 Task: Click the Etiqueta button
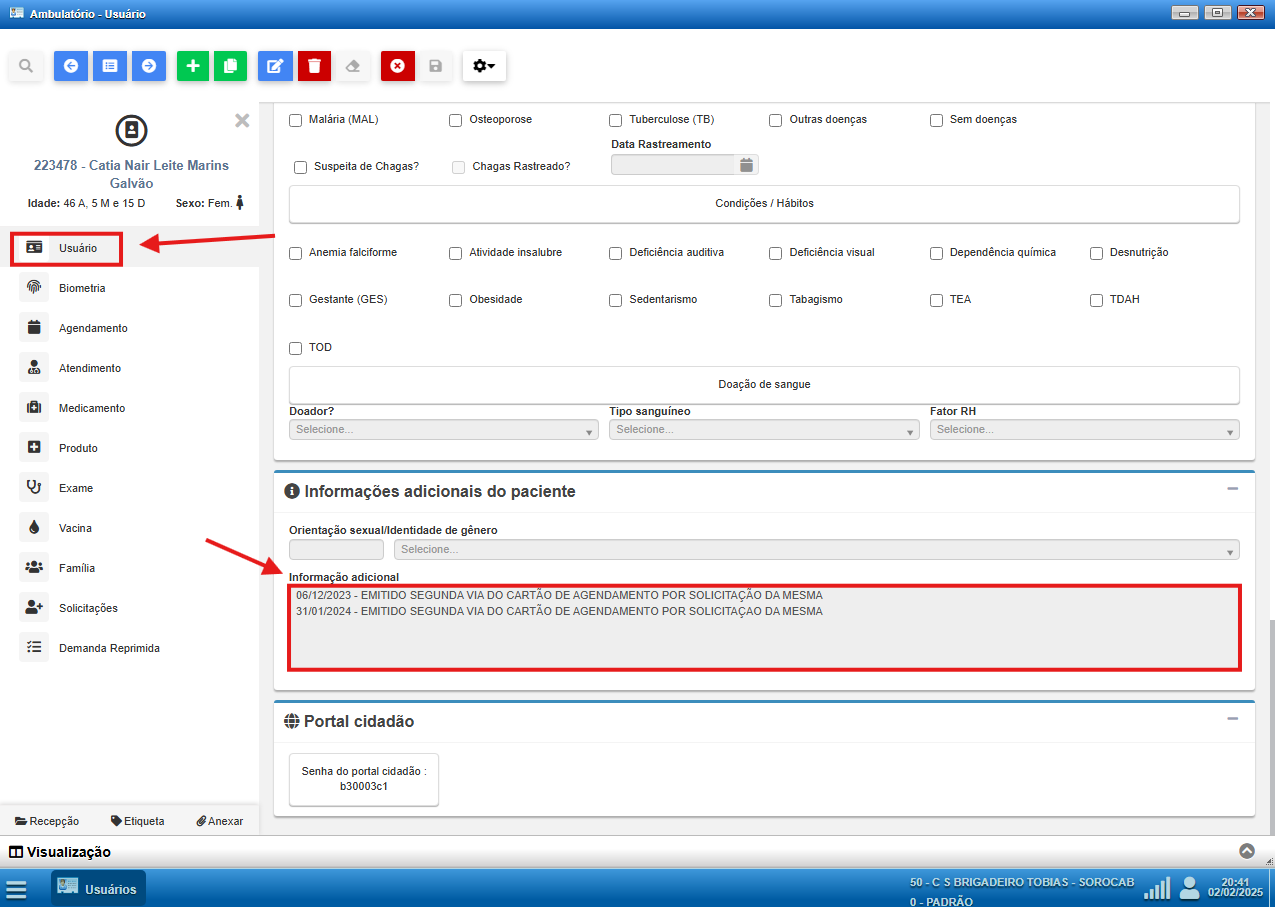tap(138, 821)
